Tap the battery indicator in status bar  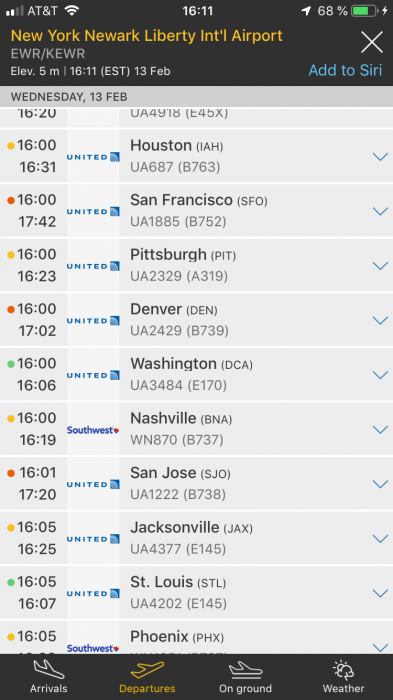pyautogui.click(x=365, y=11)
